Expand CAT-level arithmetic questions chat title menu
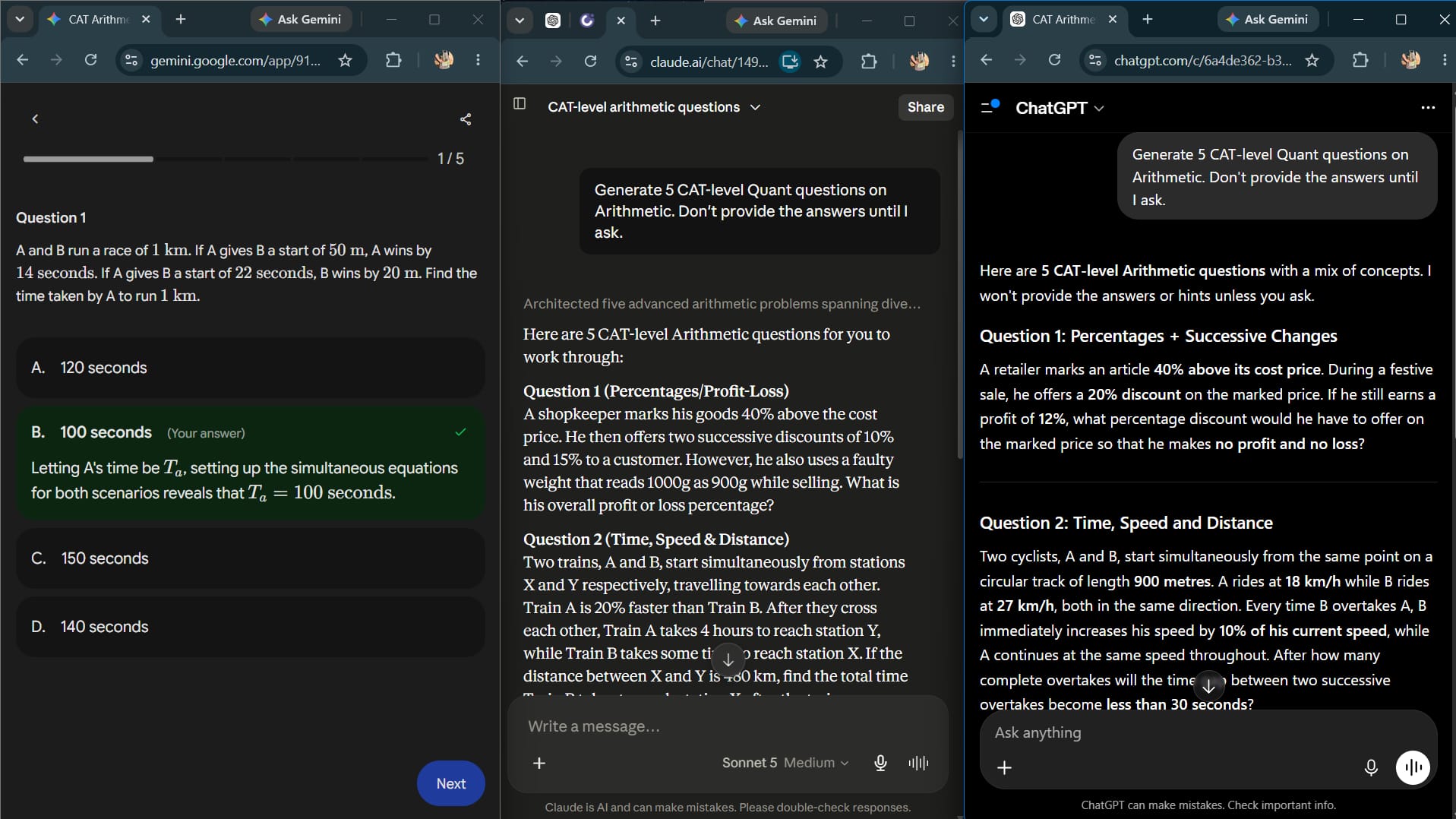The image size is (1456, 819). point(654,107)
